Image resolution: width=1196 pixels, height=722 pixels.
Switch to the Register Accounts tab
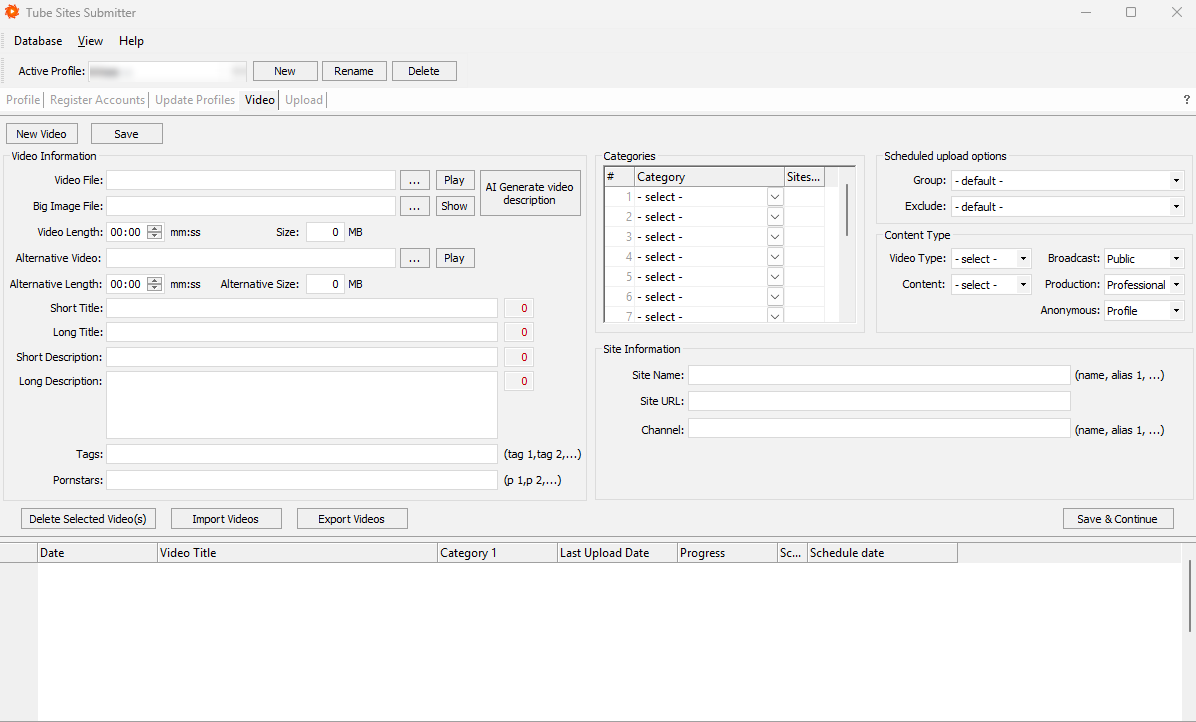(x=97, y=100)
